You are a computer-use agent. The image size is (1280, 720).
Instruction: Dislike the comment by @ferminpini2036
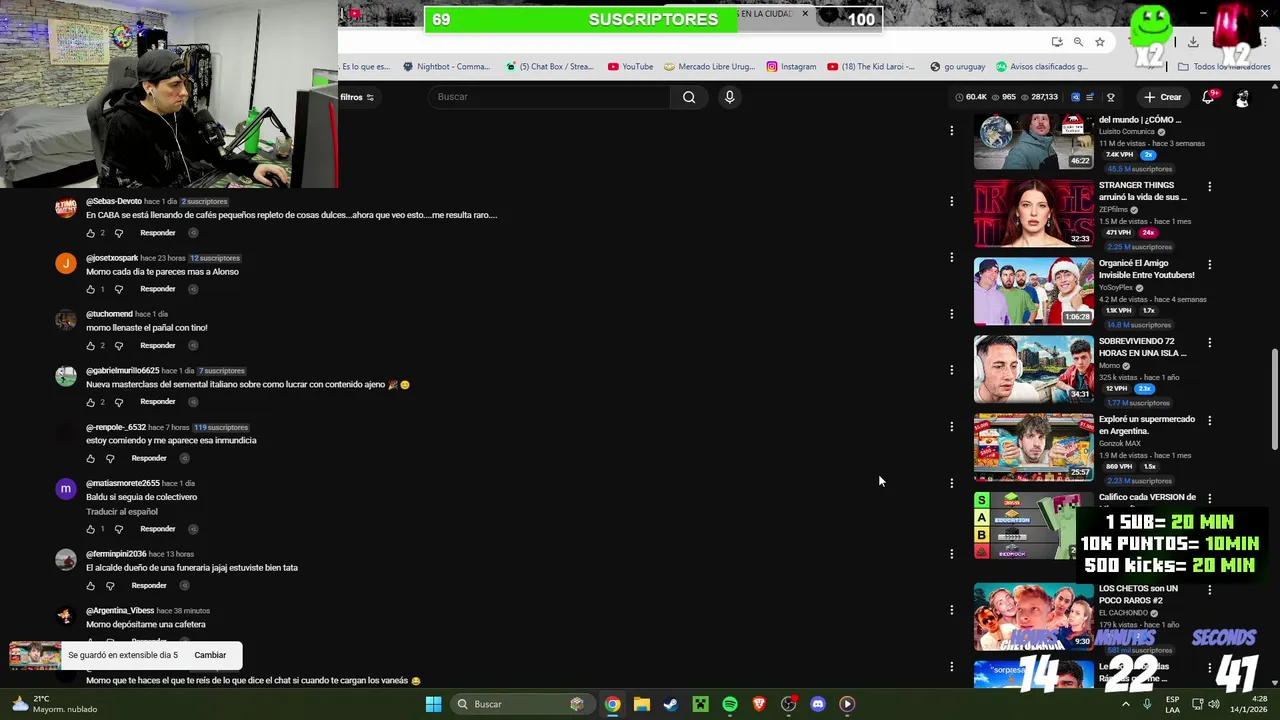110,585
